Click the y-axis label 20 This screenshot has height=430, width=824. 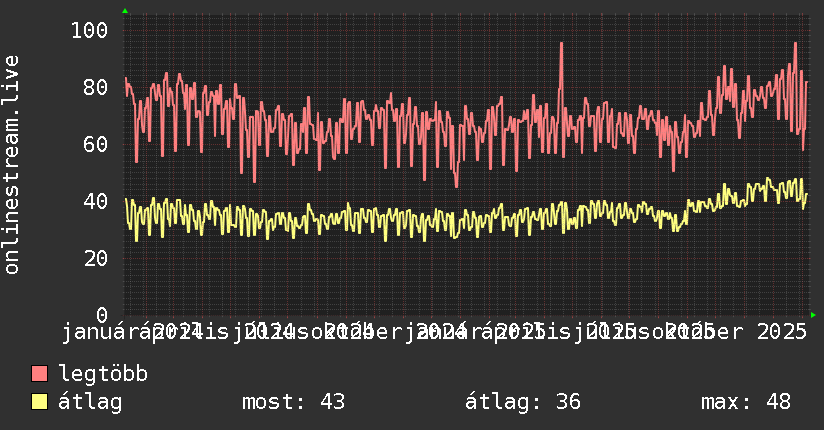[x=96, y=258]
